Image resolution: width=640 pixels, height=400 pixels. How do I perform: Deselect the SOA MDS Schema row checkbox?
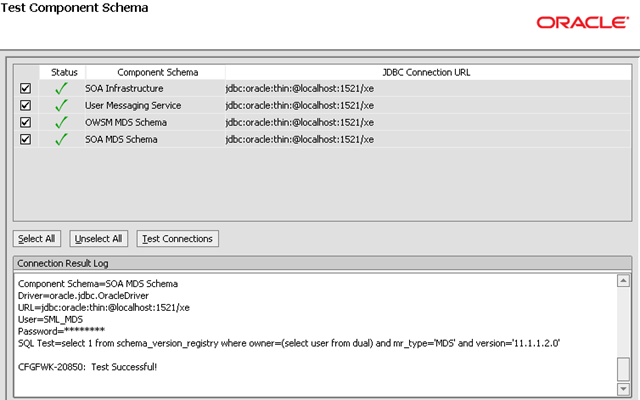pyautogui.click(x=25, y=139)
